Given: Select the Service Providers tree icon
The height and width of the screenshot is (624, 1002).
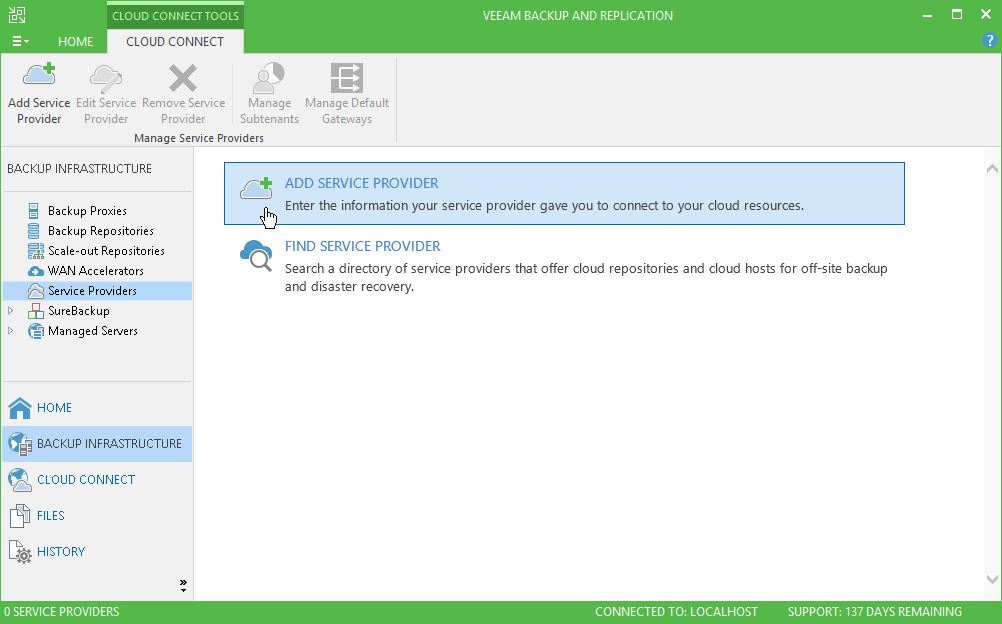Looking at the screenshot, I should 36,291.
